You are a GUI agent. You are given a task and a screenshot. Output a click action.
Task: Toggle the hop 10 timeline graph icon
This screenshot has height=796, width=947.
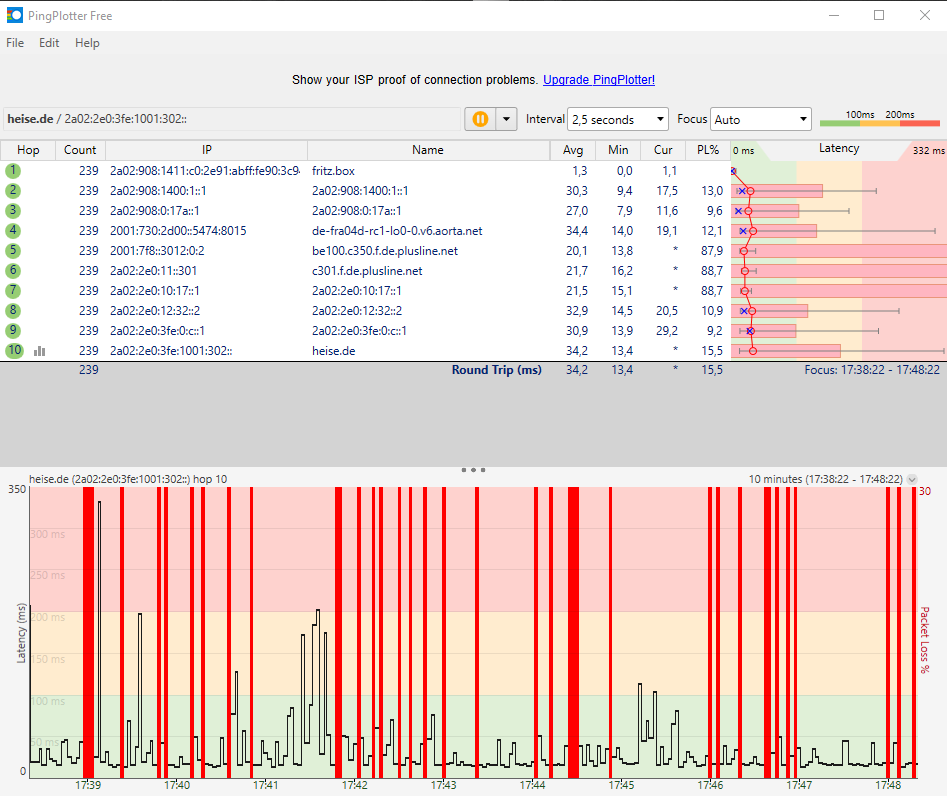(40, 351)
